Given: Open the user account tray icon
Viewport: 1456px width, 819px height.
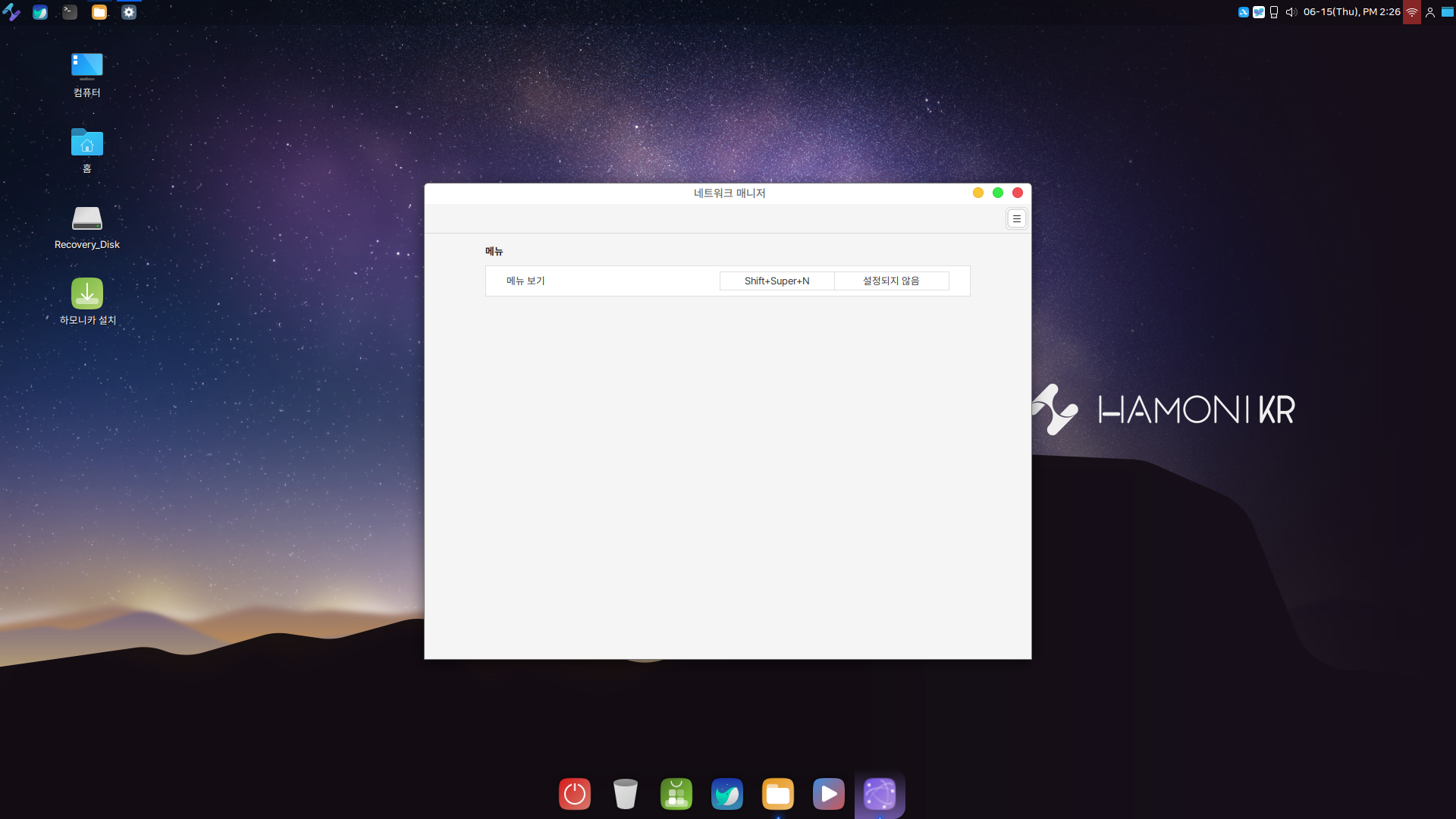Looking at the screenshot, I should click(x=1430, y=12).
